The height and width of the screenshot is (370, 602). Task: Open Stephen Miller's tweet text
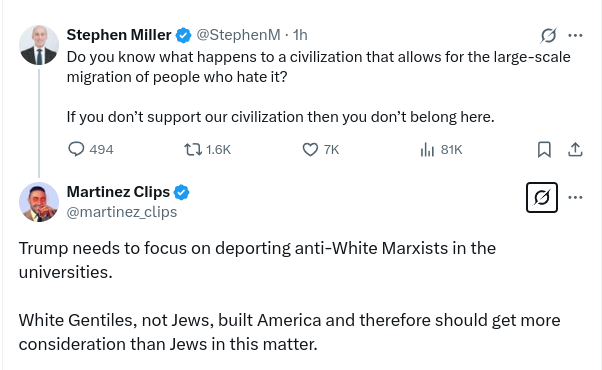click(x=319, y=87)
